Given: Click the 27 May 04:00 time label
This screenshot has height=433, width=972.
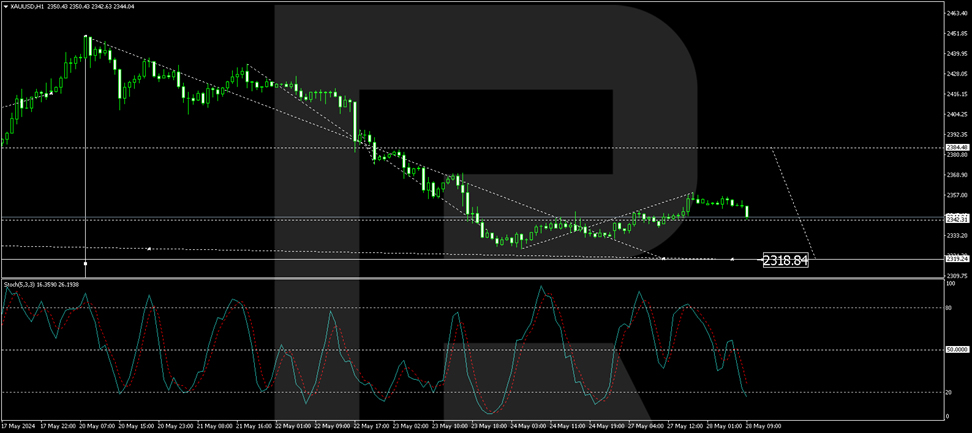Looking at the screenshot, I should [x=648, y=426].
